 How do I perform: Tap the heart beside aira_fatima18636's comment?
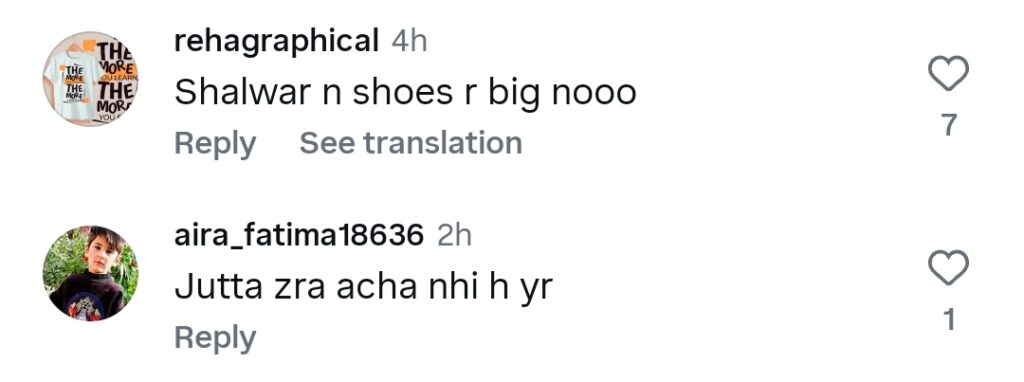948,268
